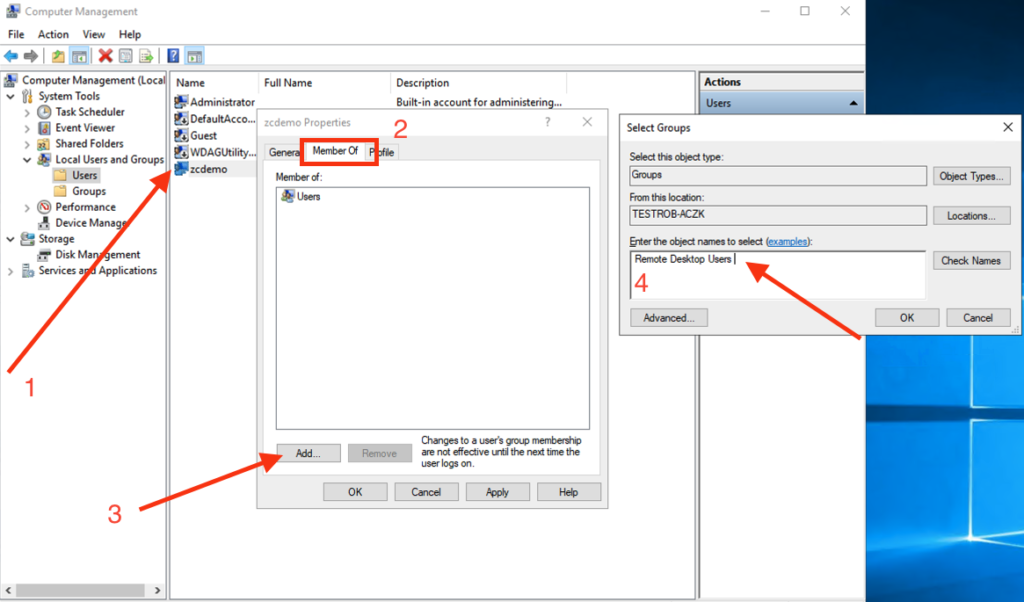The height and width of the screenshot is (602, 1024).
Task: Click the Event Viewer icon in tree
Action: [x=44, y=128]
